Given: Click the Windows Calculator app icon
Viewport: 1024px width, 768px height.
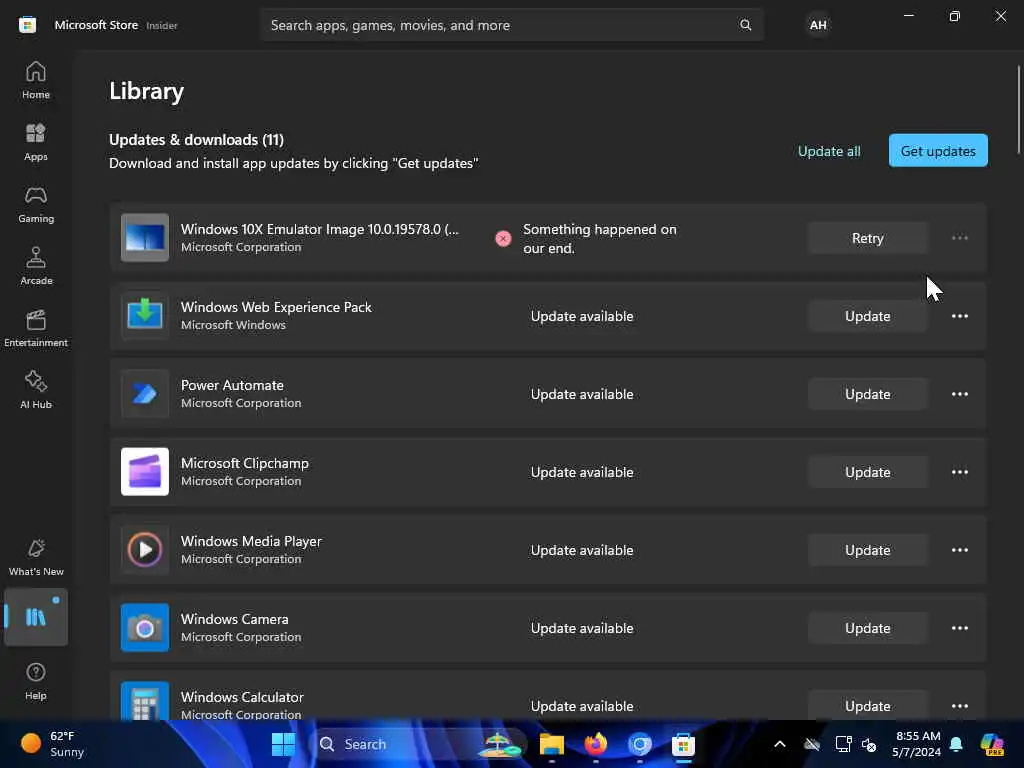Looking at the screenshot, I should (x=145, y=701).
